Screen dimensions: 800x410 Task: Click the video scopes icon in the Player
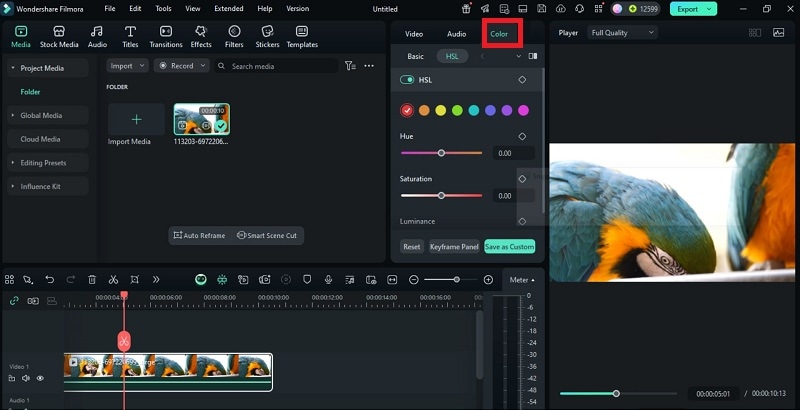pyautogui.click(x=779, y=33)
